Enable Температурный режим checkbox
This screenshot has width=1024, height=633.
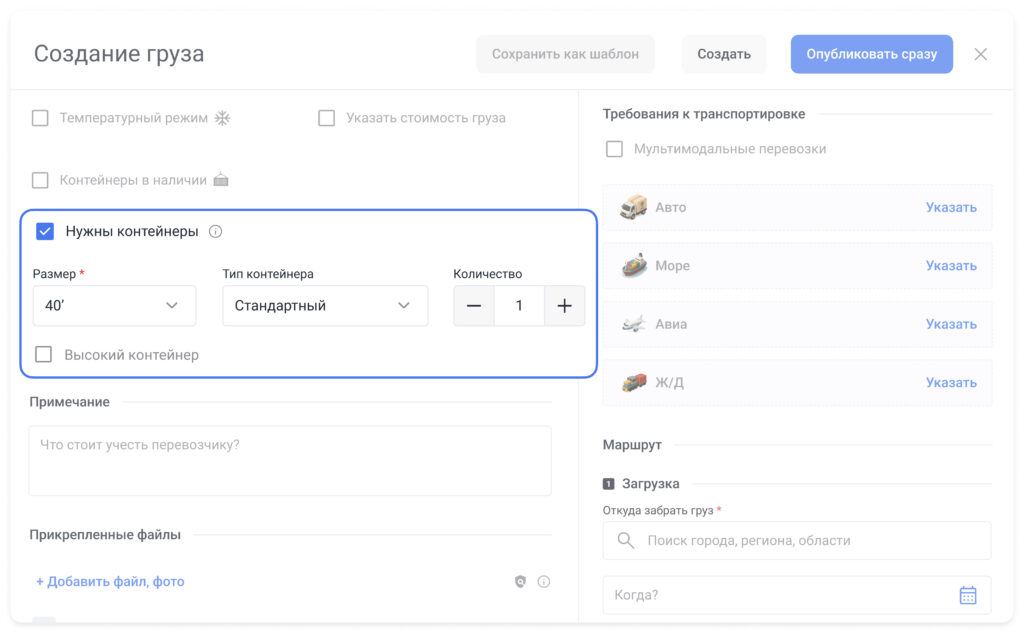40,118
